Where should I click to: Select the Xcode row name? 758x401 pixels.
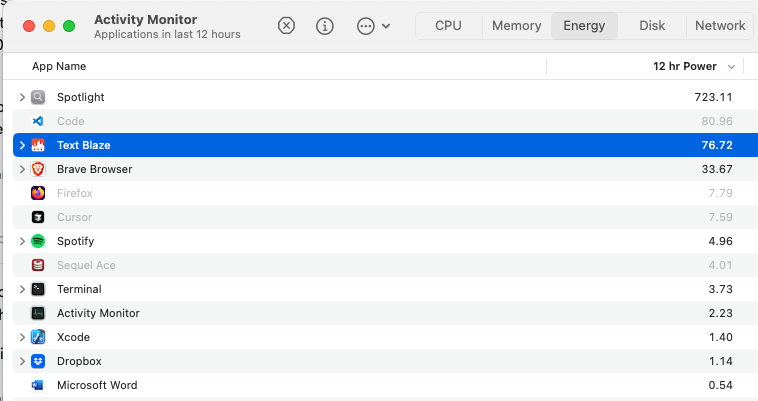coord(73,337)
